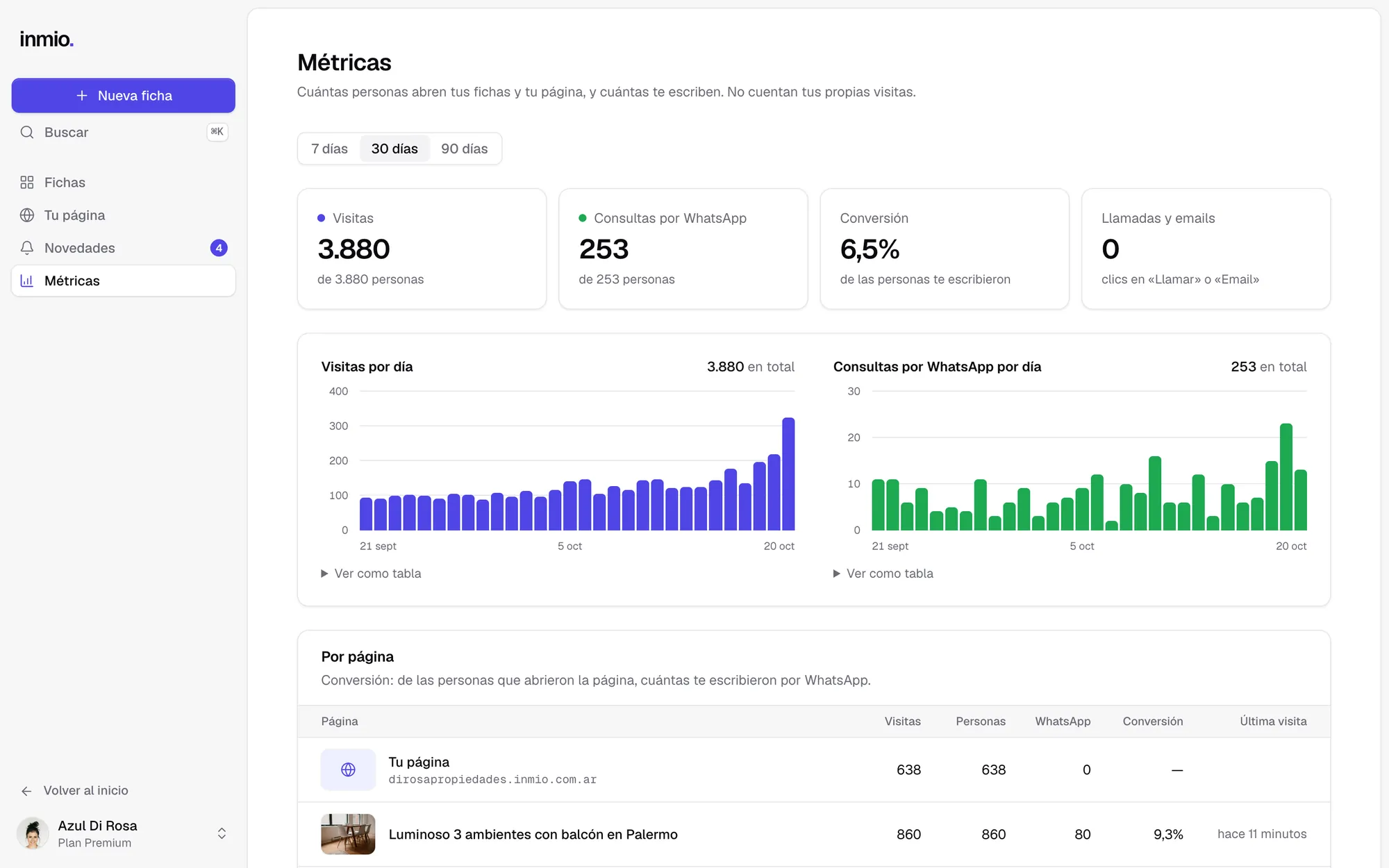Expand Ver como tabla under Visitas por día
Viewport: 1389px width, 868px height.
[x=371, y=574]
